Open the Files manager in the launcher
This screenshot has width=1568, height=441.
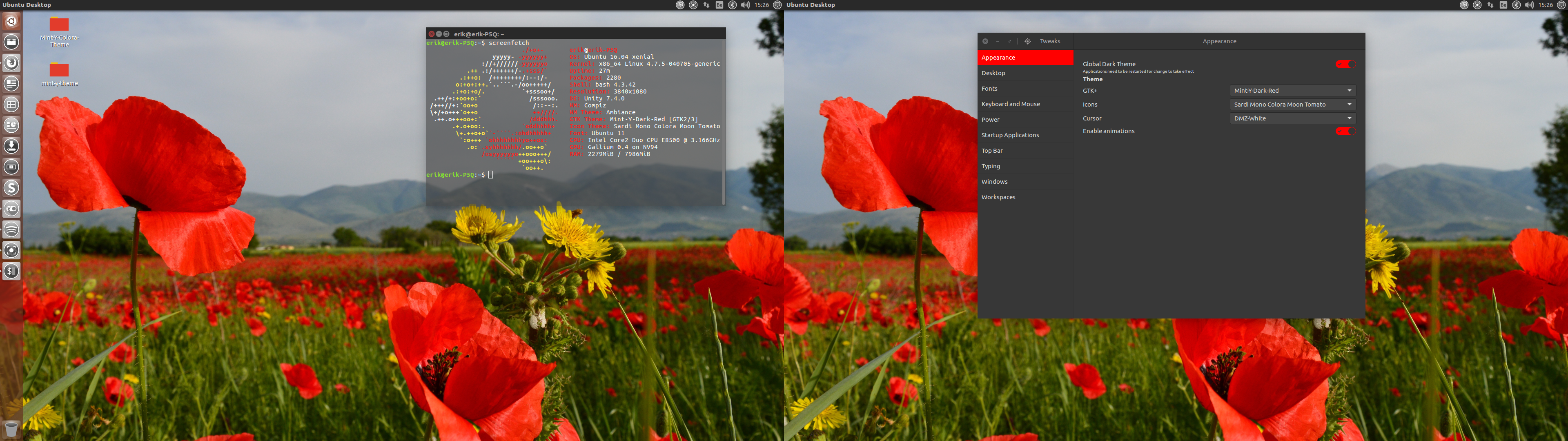pyautogui.click(x=11, y=42)
